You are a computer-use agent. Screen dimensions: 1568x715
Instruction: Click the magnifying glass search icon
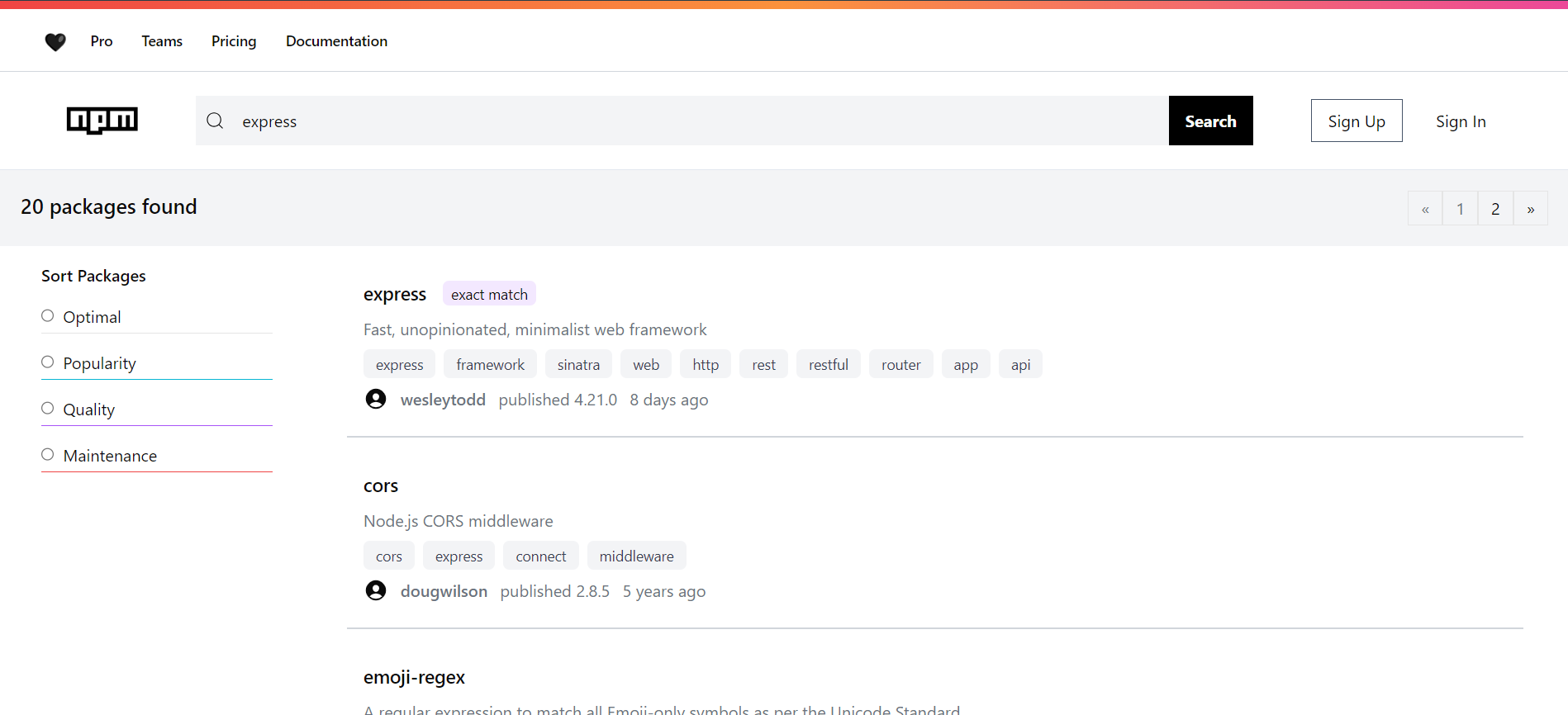215,121
